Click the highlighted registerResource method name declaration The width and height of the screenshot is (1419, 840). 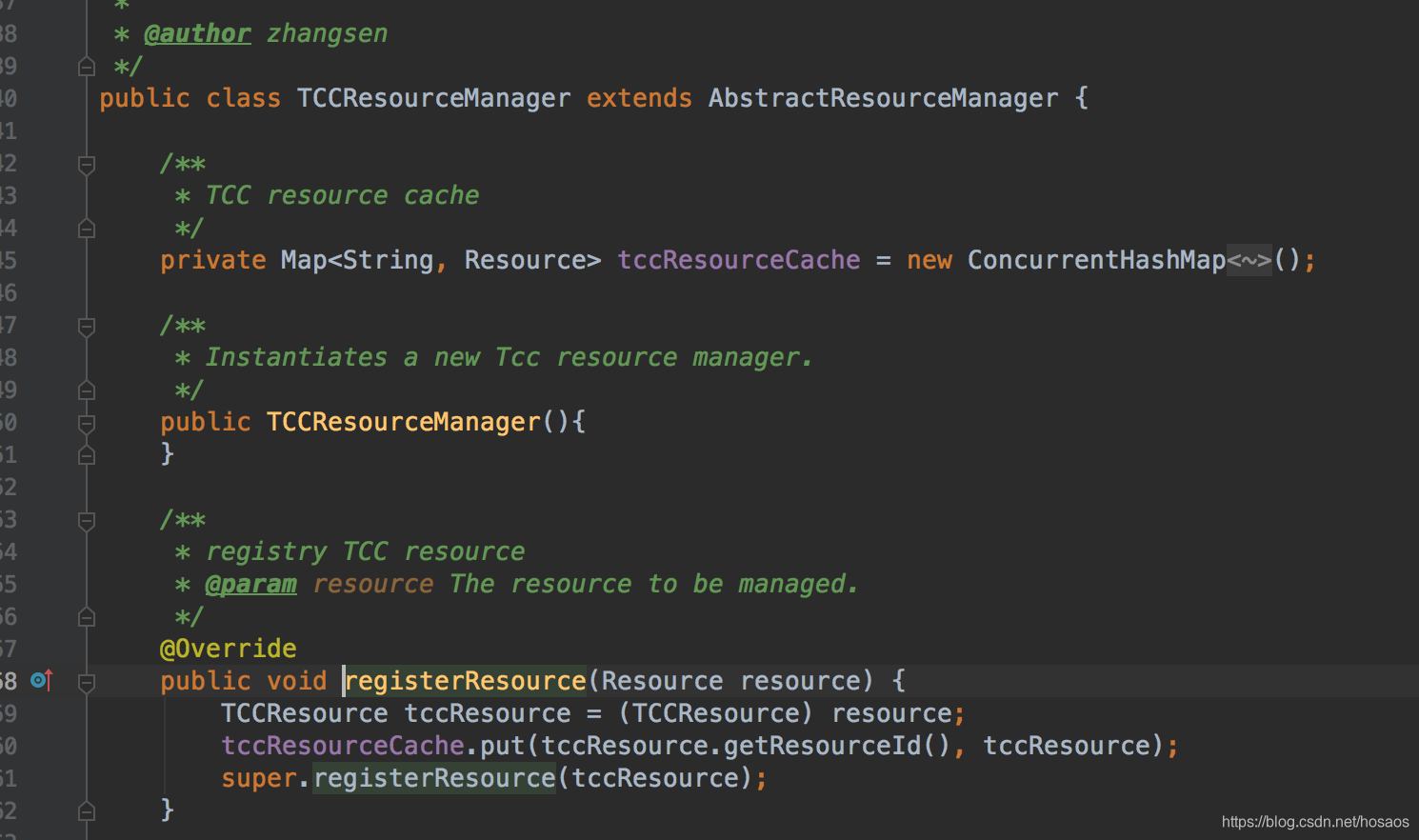click(465, 681)
